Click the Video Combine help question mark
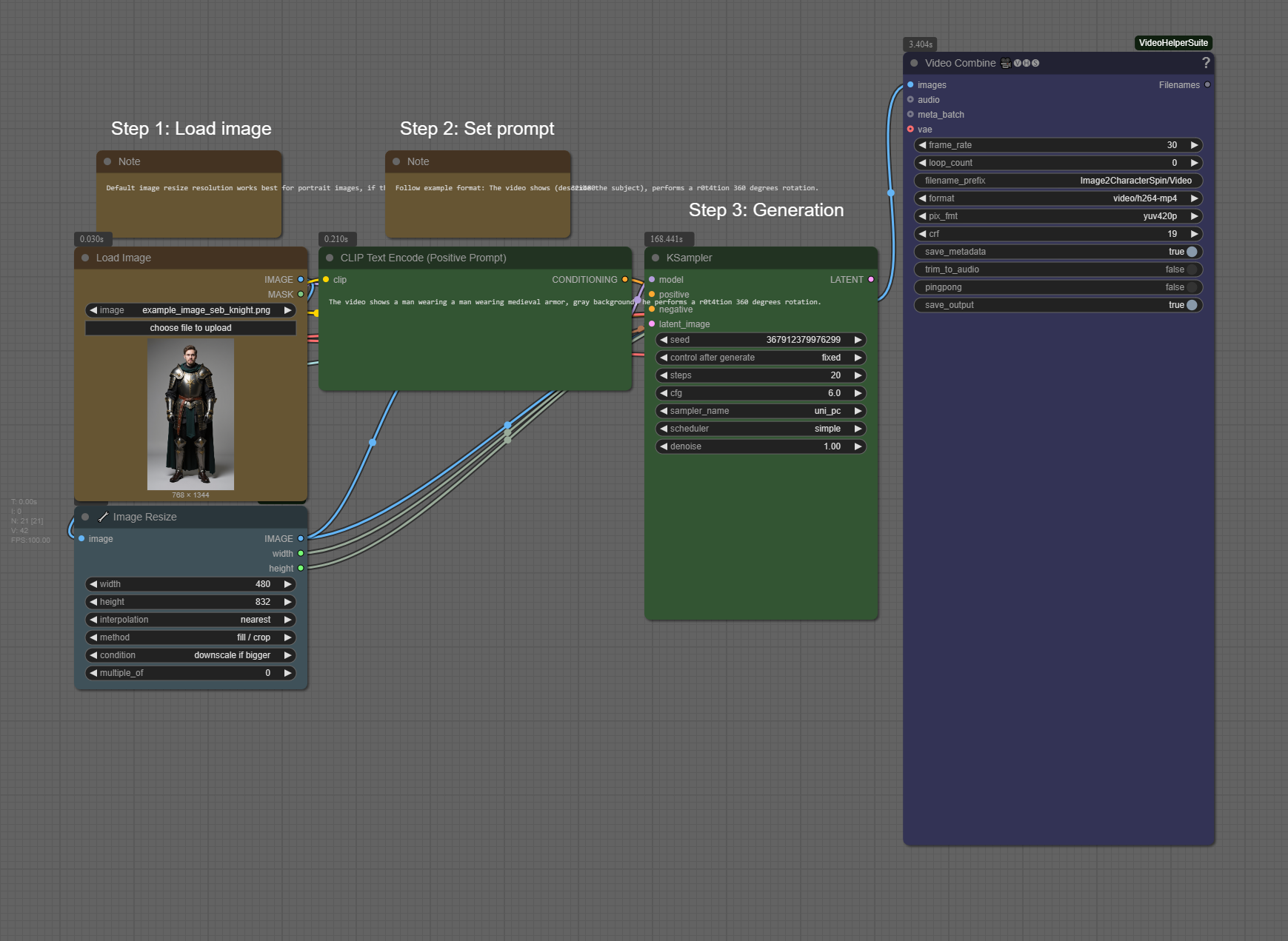 coord(1205,63)
